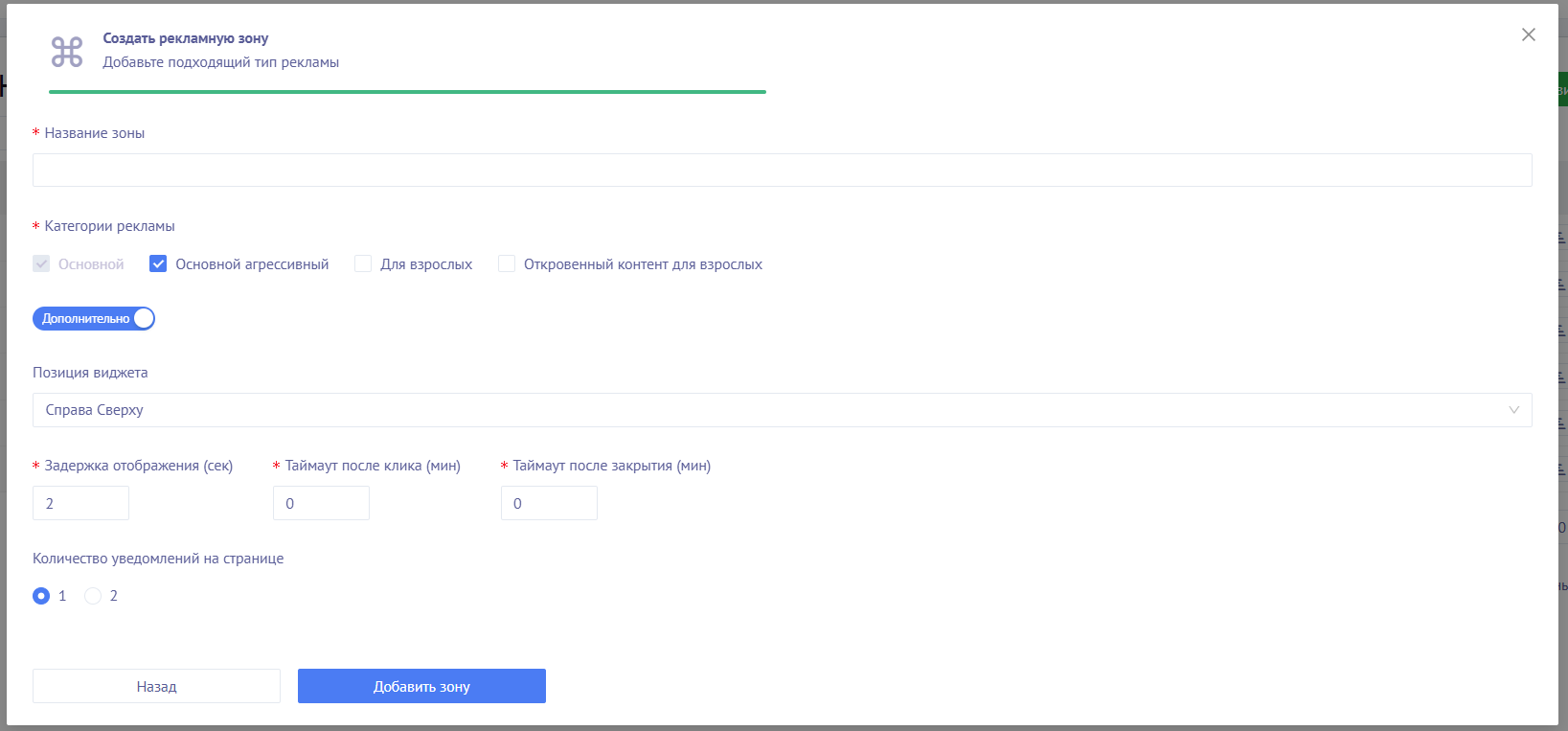Select 1 notification per page radio
Screen dimensions: 1568x731
click(x=41, y=596)
